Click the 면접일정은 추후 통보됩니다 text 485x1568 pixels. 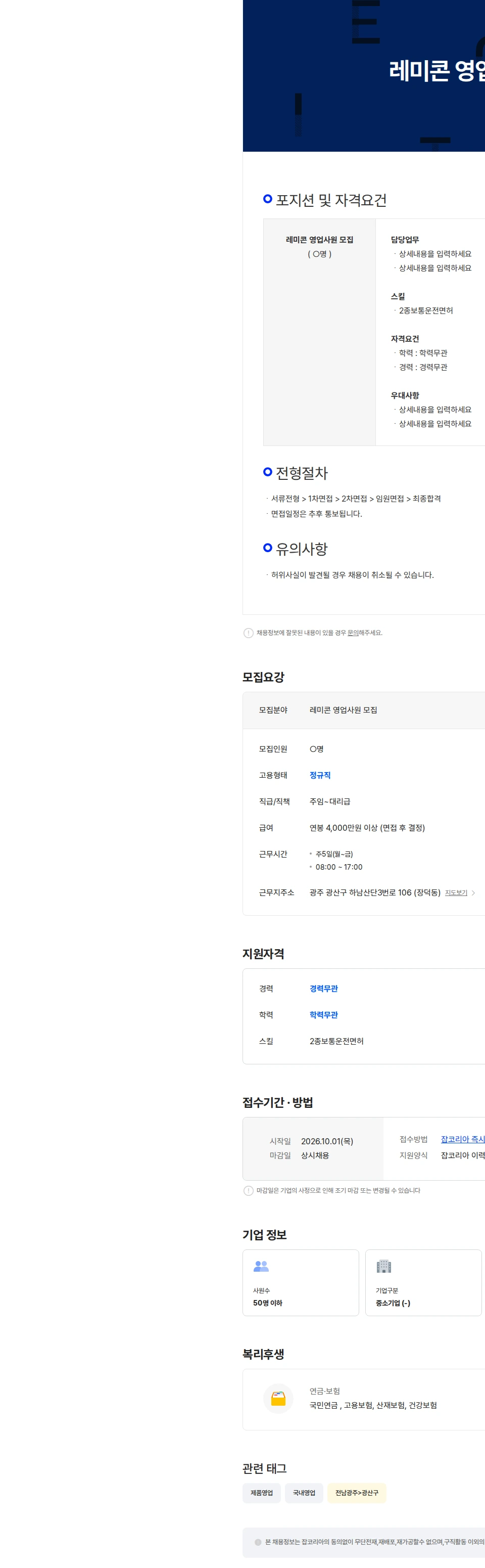pyautogui.click(x=316, y=514)
